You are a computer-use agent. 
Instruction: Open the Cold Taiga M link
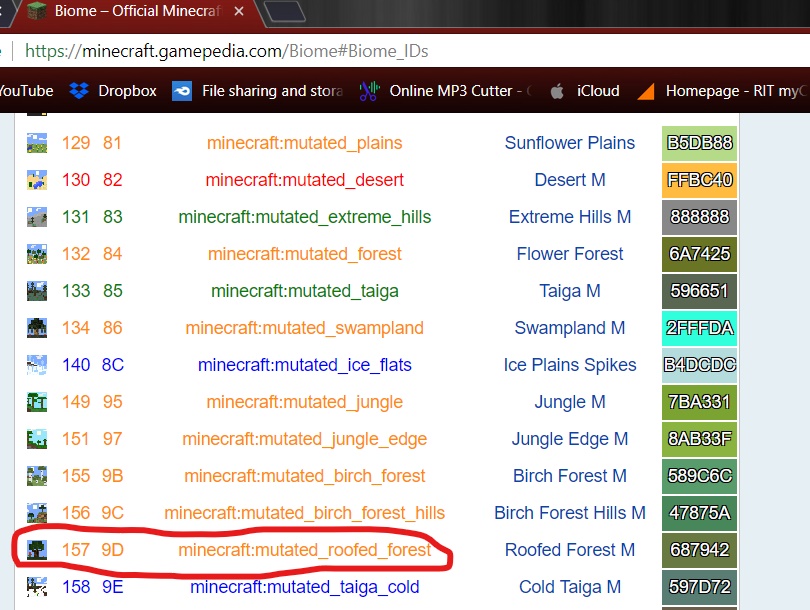[570, 587]
